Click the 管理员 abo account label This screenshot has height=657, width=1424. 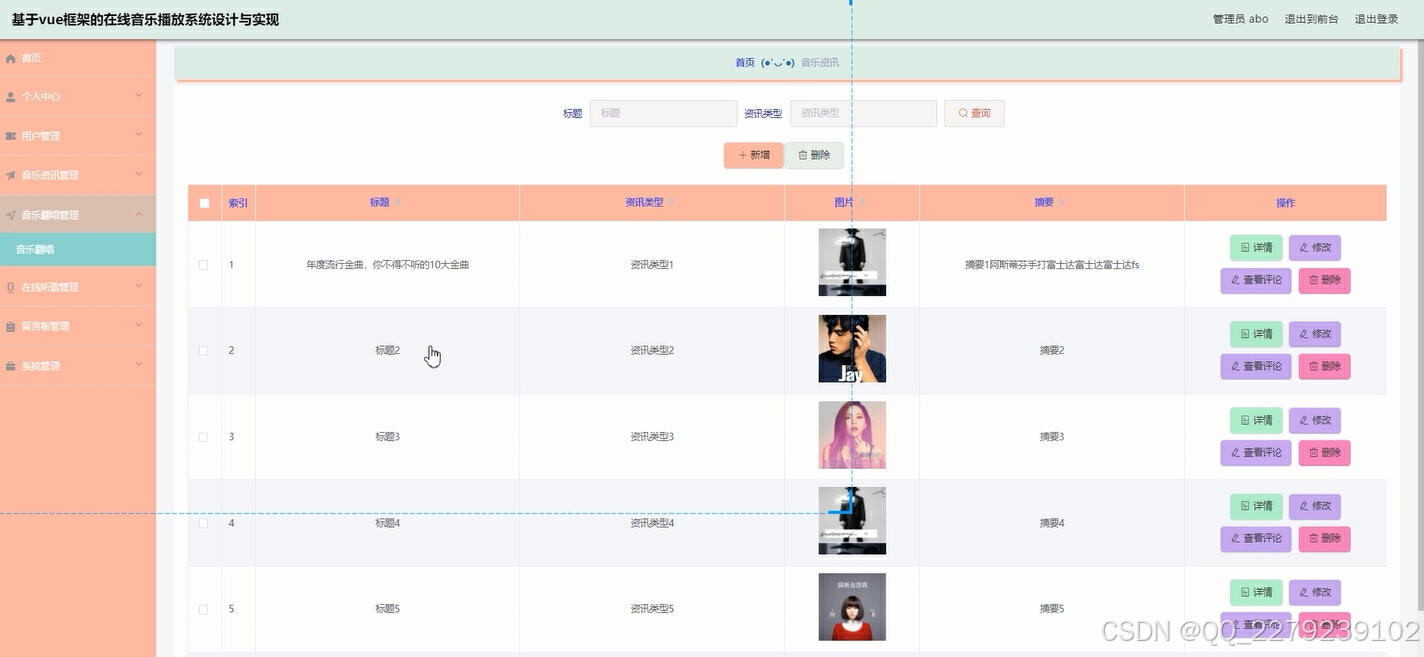pyautogui.click(x=1240, y=19)
